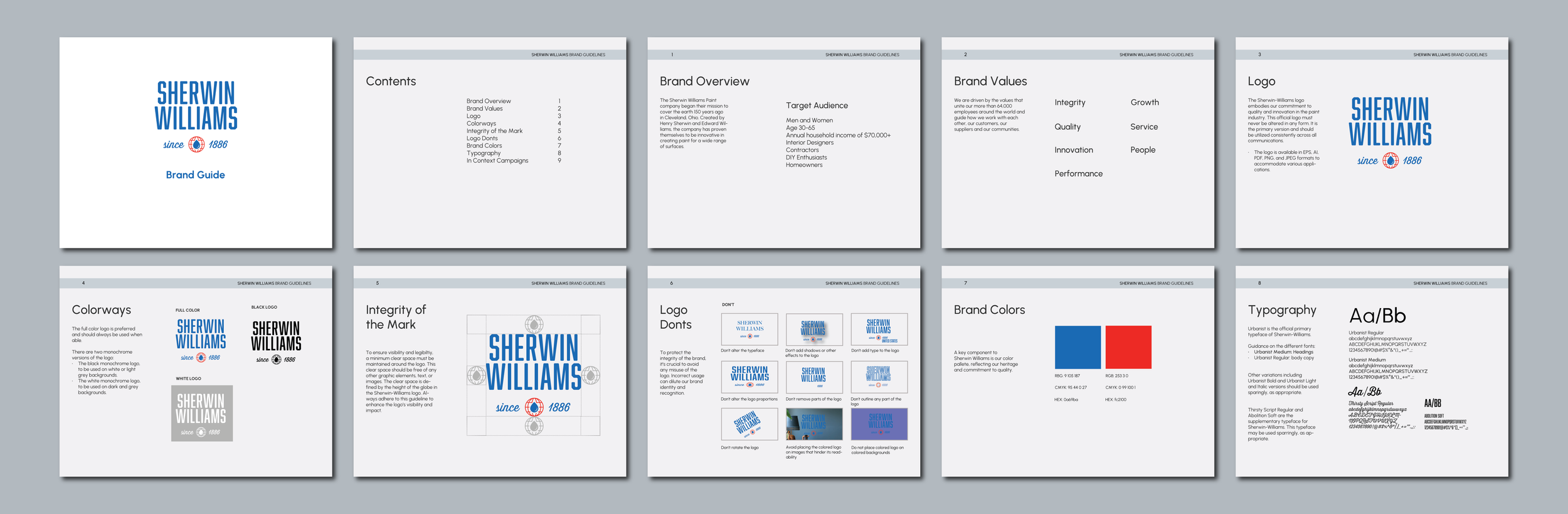Viewport: 1568px width, 514px height.
Task: Click the logo placed on photo example
Action: [x=814, y=424]
